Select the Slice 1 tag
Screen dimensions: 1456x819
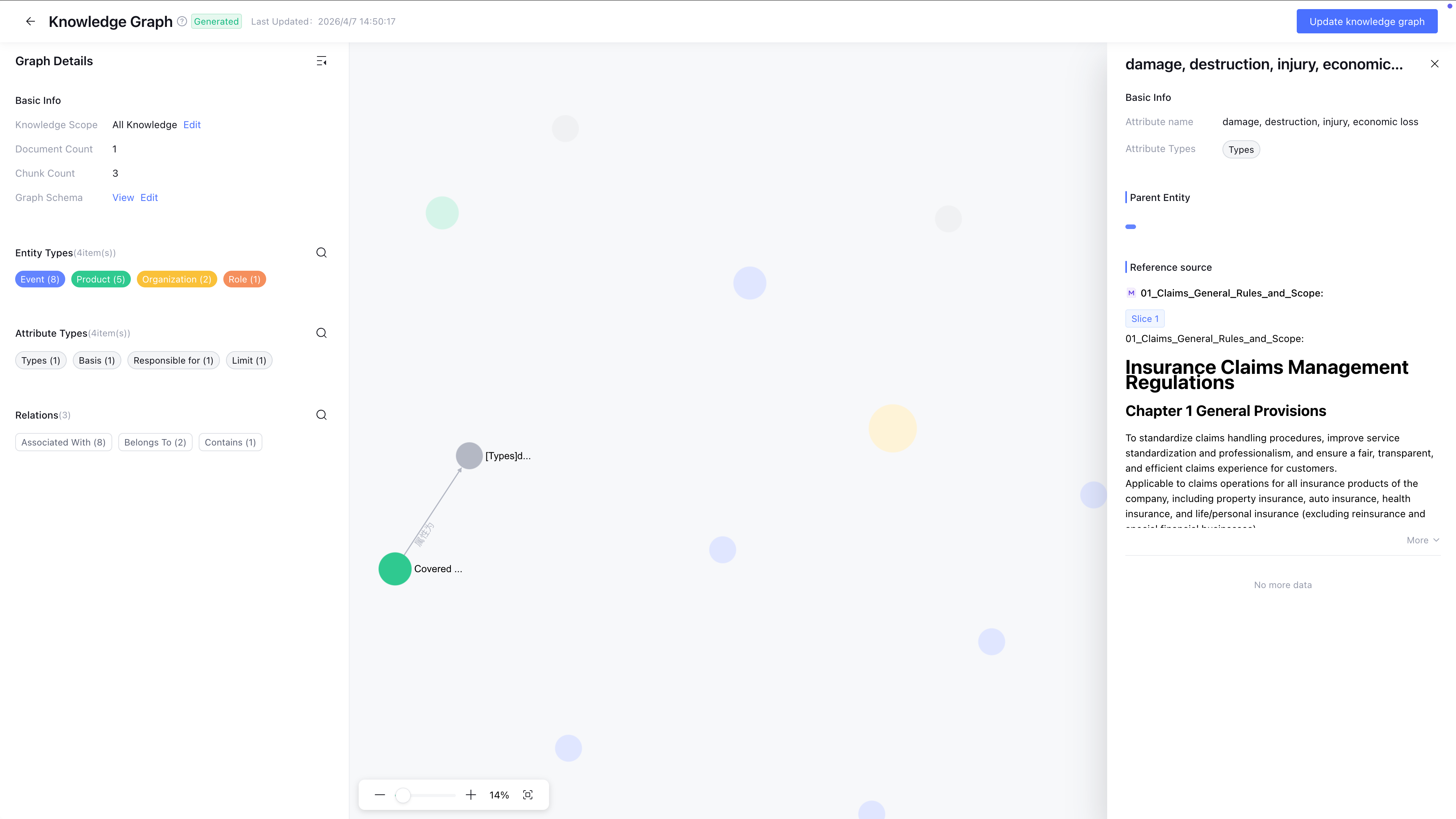point(1145,319)
